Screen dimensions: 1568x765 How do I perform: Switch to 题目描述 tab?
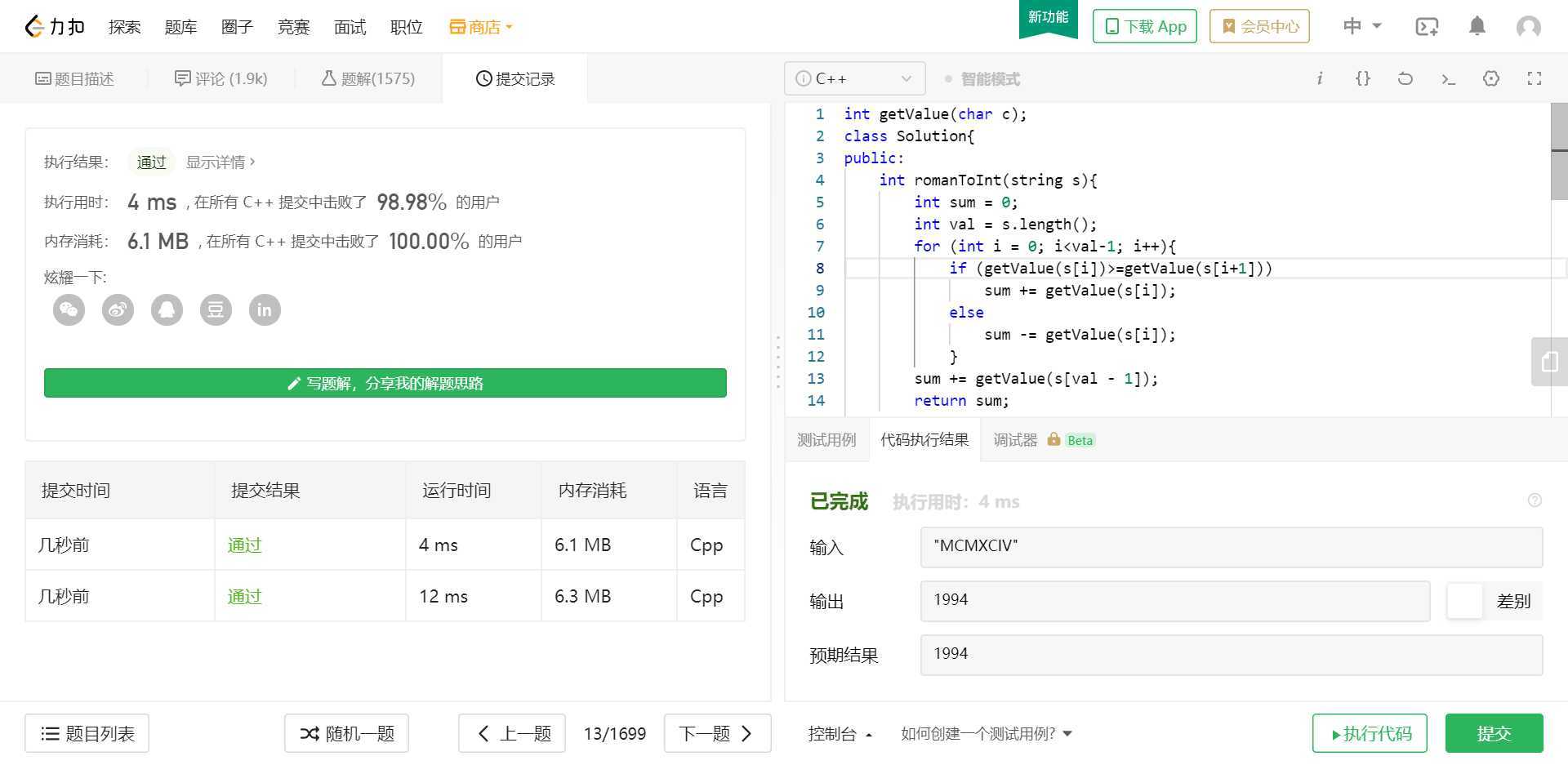74,78
